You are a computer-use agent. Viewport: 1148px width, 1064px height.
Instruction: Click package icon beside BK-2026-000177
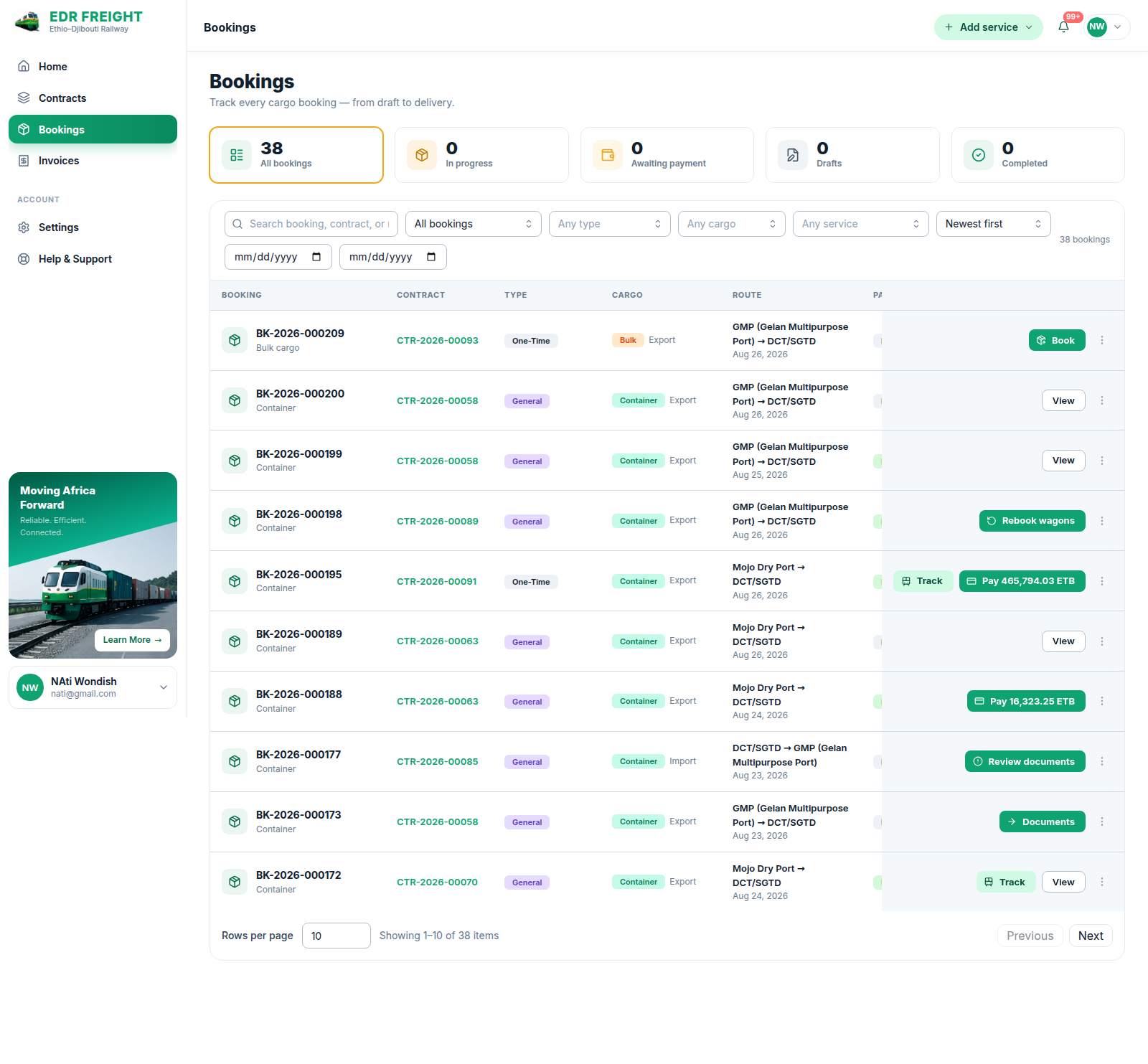[x=235, y=762]
